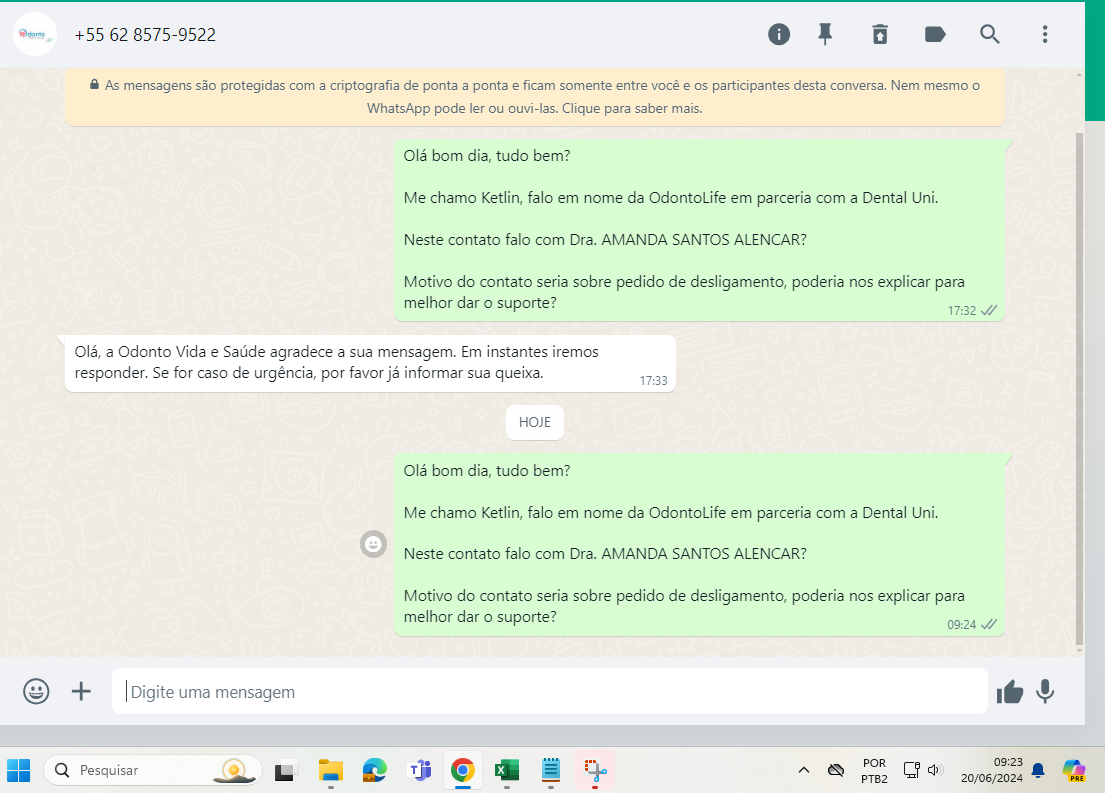Click the Pesquisar taskbar search box
Viewport: 1105px width, 793px height.
point(153,770)
